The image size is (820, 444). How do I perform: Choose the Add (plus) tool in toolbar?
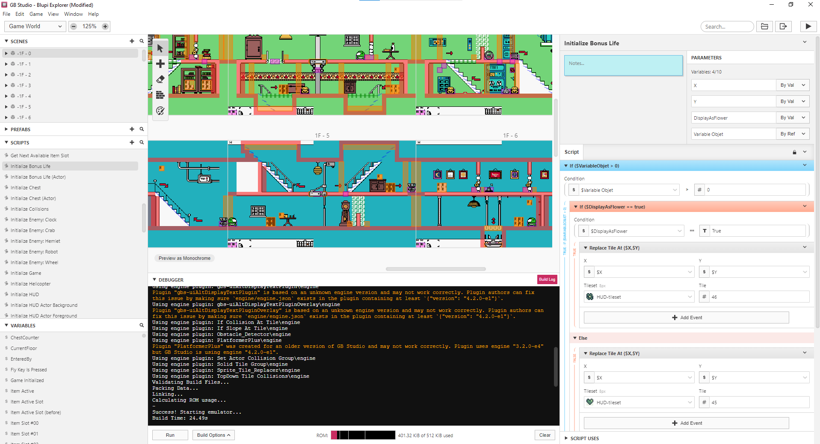tap(160, 64)
